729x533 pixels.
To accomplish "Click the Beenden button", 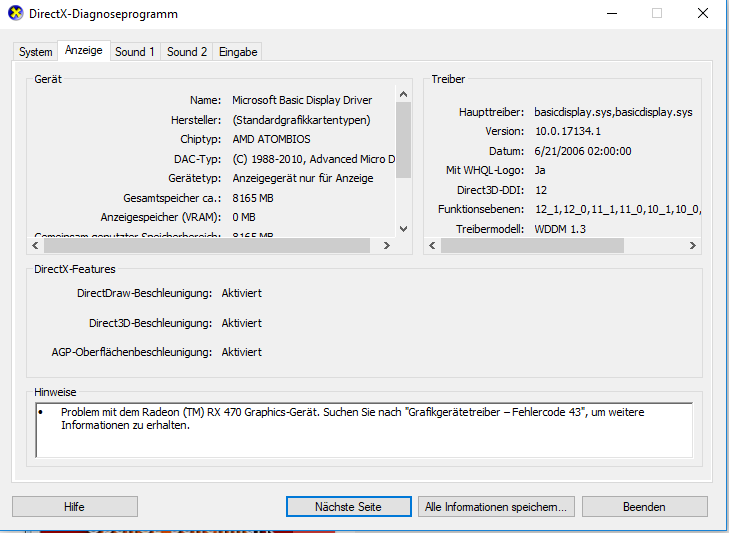I will click(x=644, y=506).
